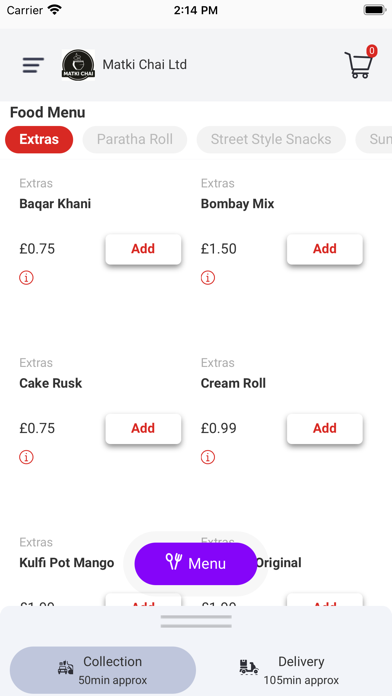Viewport: 392px width, 696px height.
Task: Select the Extras category tab
Action: (39, 139)
